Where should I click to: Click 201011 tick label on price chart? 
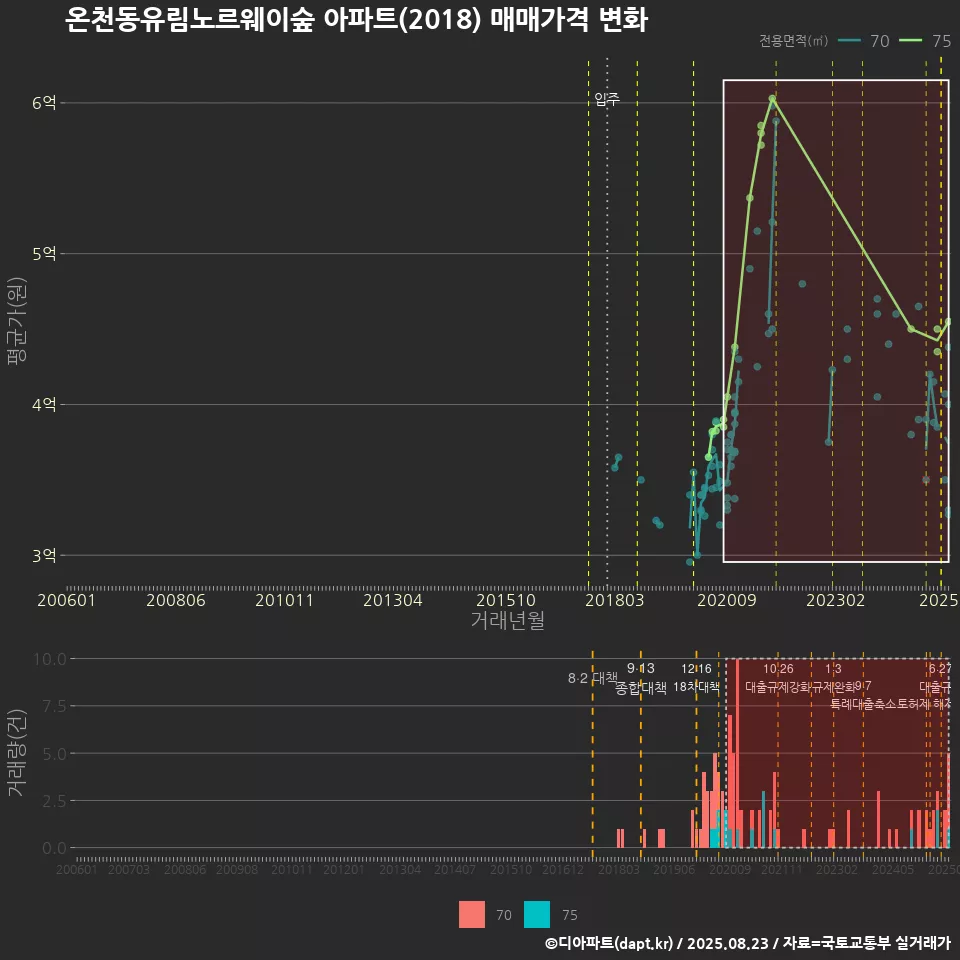pyautogui.click(x=284, y=600)
